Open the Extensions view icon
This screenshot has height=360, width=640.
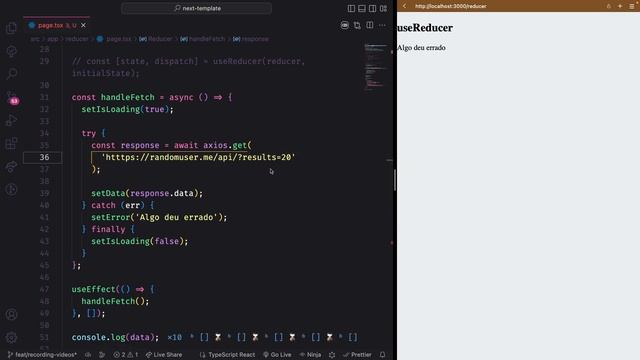pos(11,143)
